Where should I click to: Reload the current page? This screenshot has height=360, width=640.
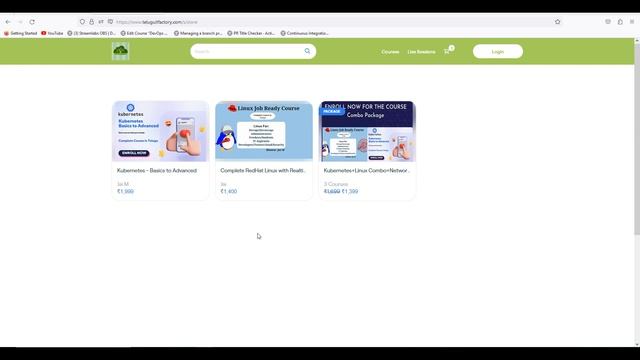(x=32, y=22)
